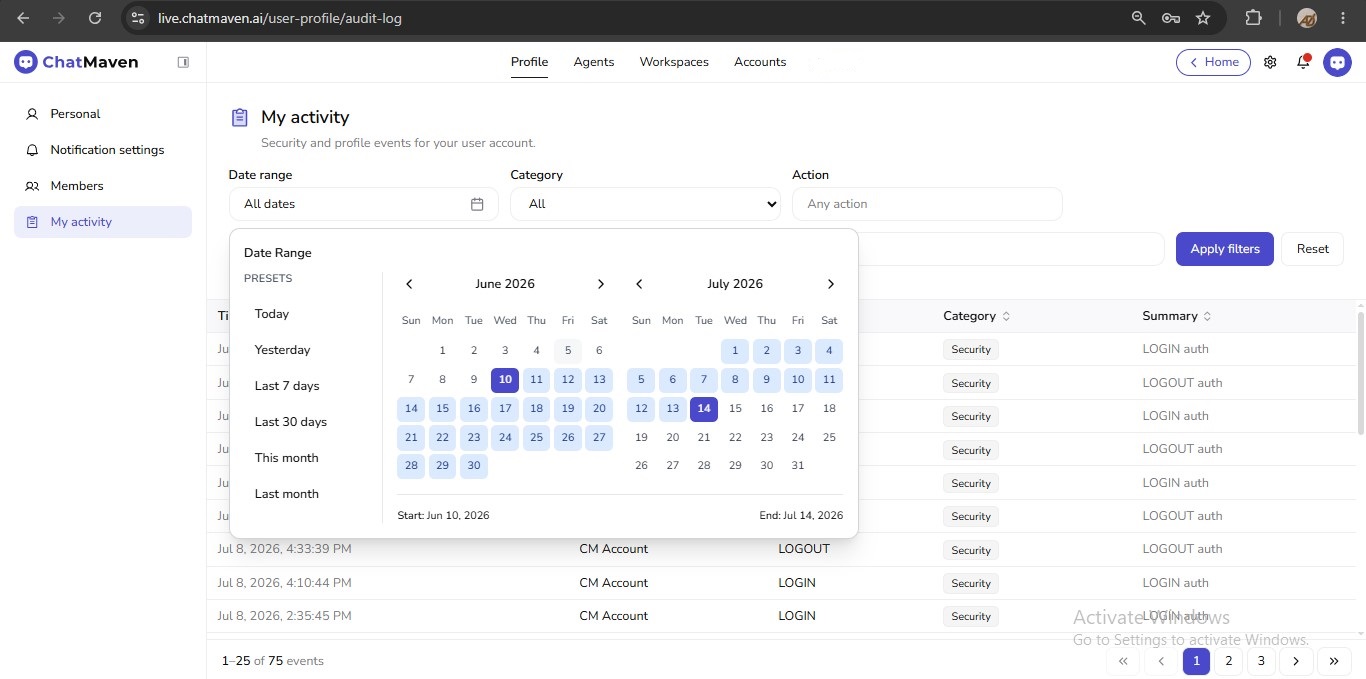This screenshot has width=1366, height=679.
Task: Click the Apply filters button
Action: pos(1225,249)
